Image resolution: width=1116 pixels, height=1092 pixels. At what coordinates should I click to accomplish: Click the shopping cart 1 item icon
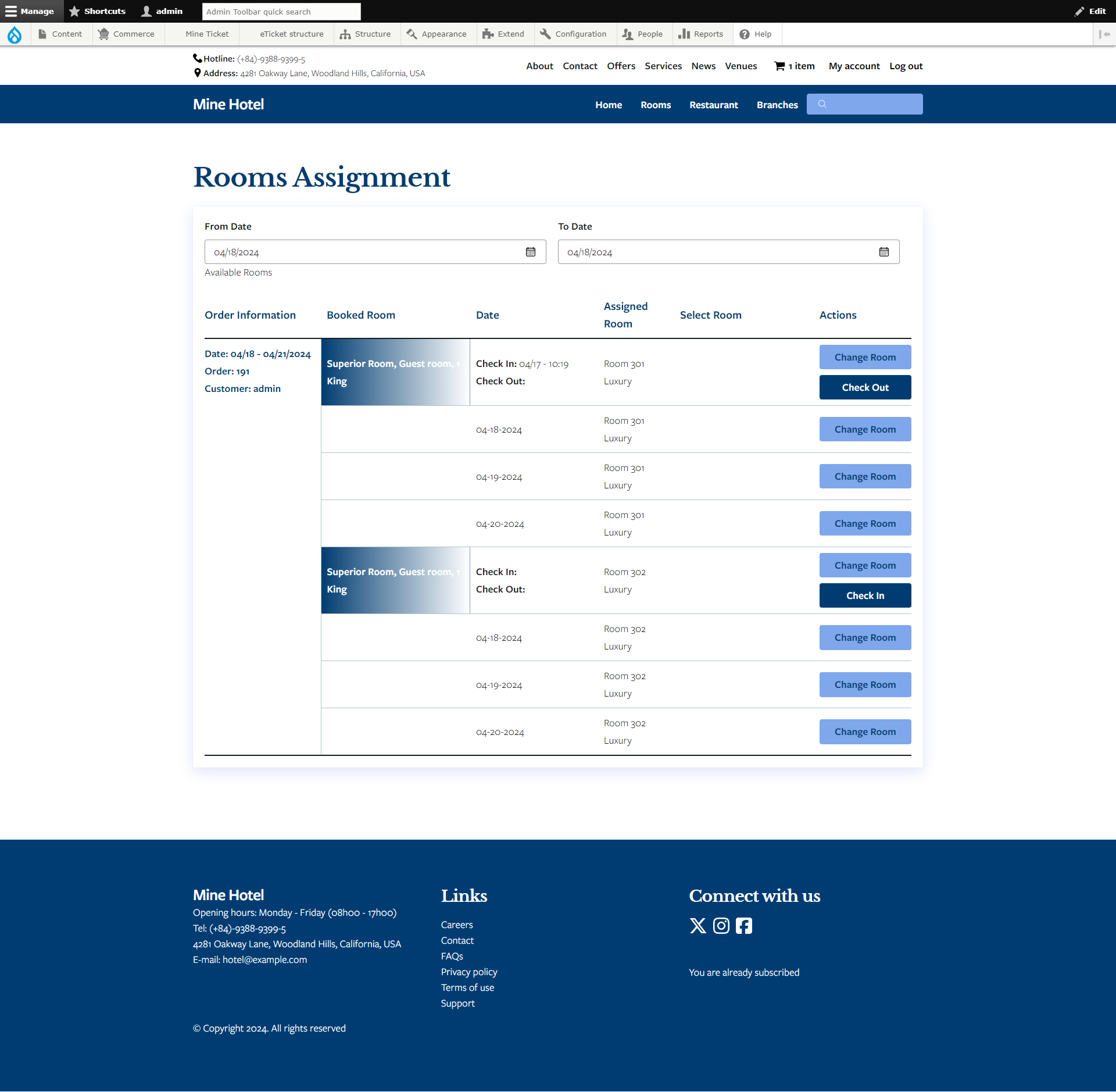[x=779, y=66]
